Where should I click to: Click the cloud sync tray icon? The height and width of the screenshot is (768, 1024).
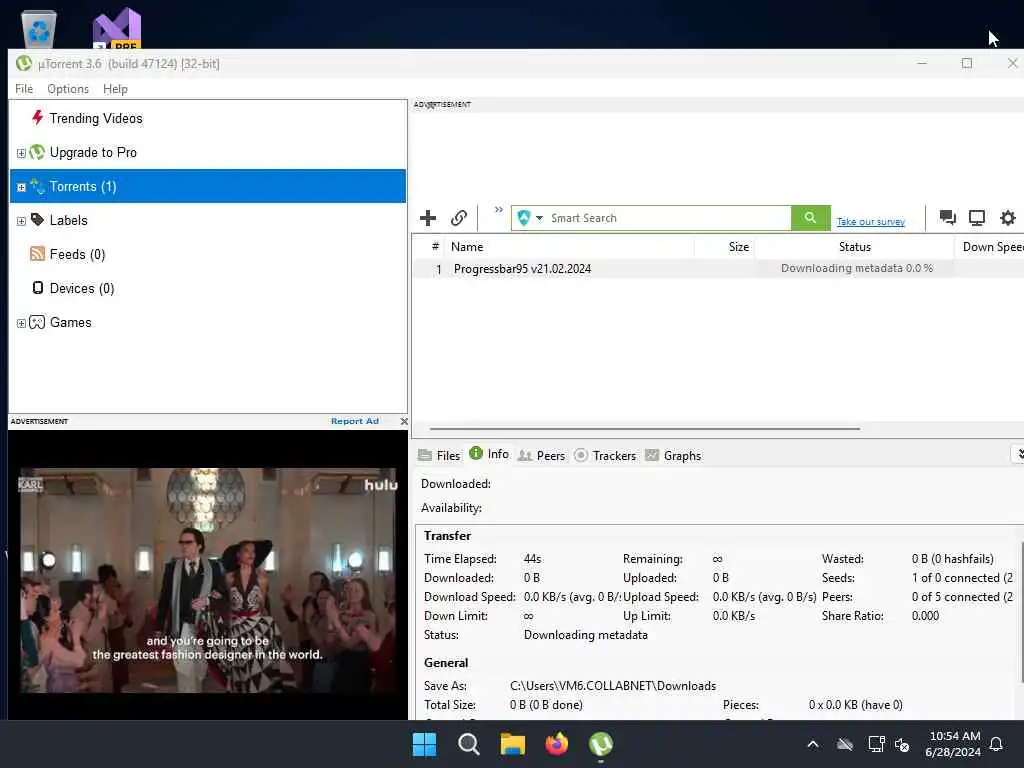845,744
